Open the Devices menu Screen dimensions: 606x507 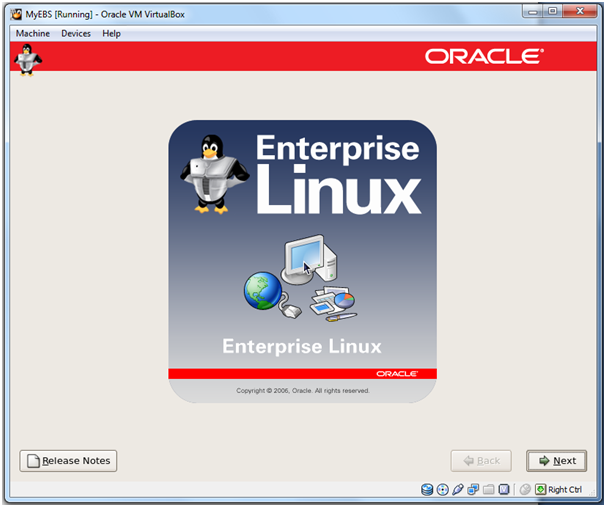[x=76, y=34]
